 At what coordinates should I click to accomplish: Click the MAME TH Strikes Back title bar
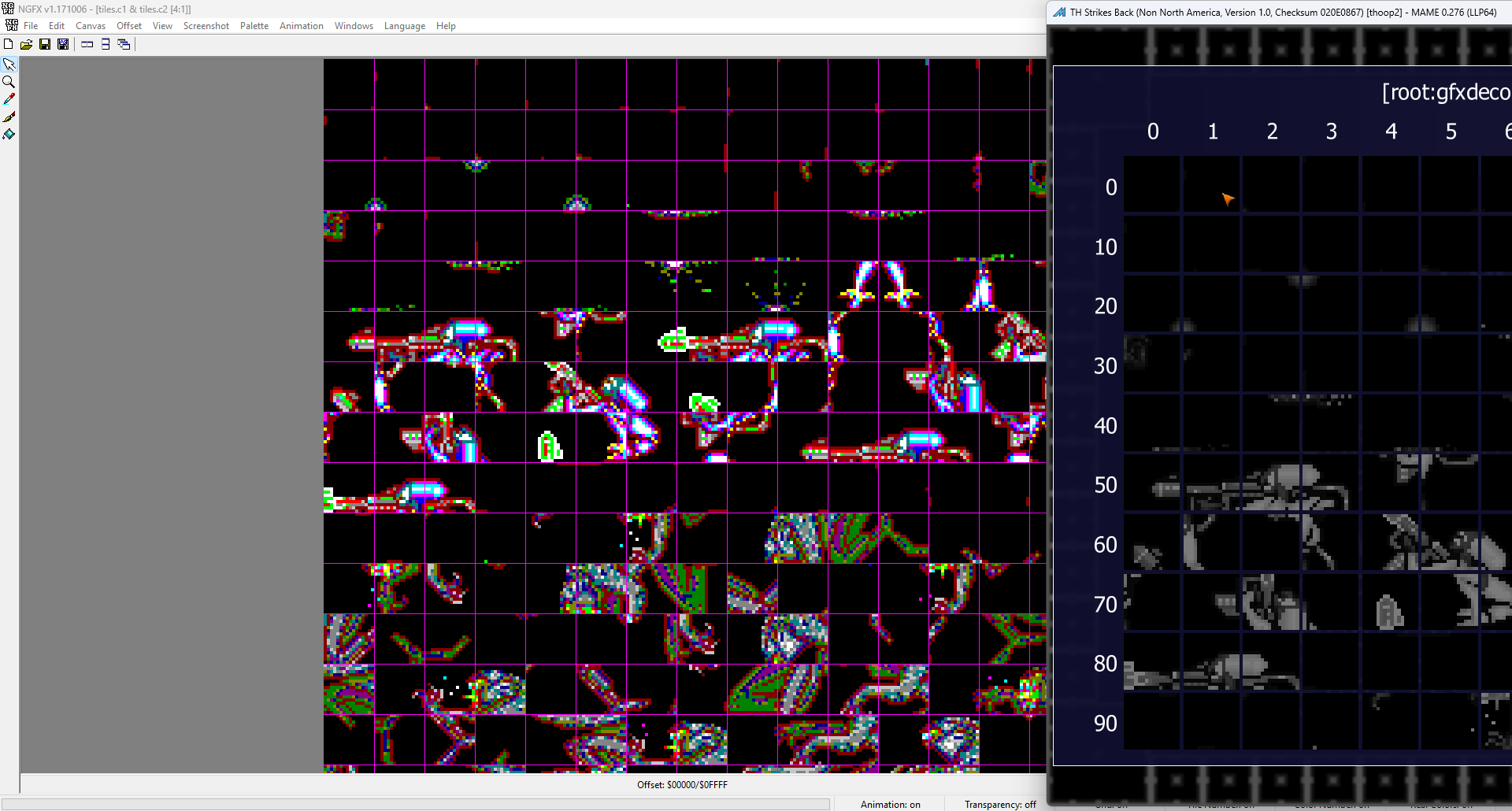pos(1283,12)
